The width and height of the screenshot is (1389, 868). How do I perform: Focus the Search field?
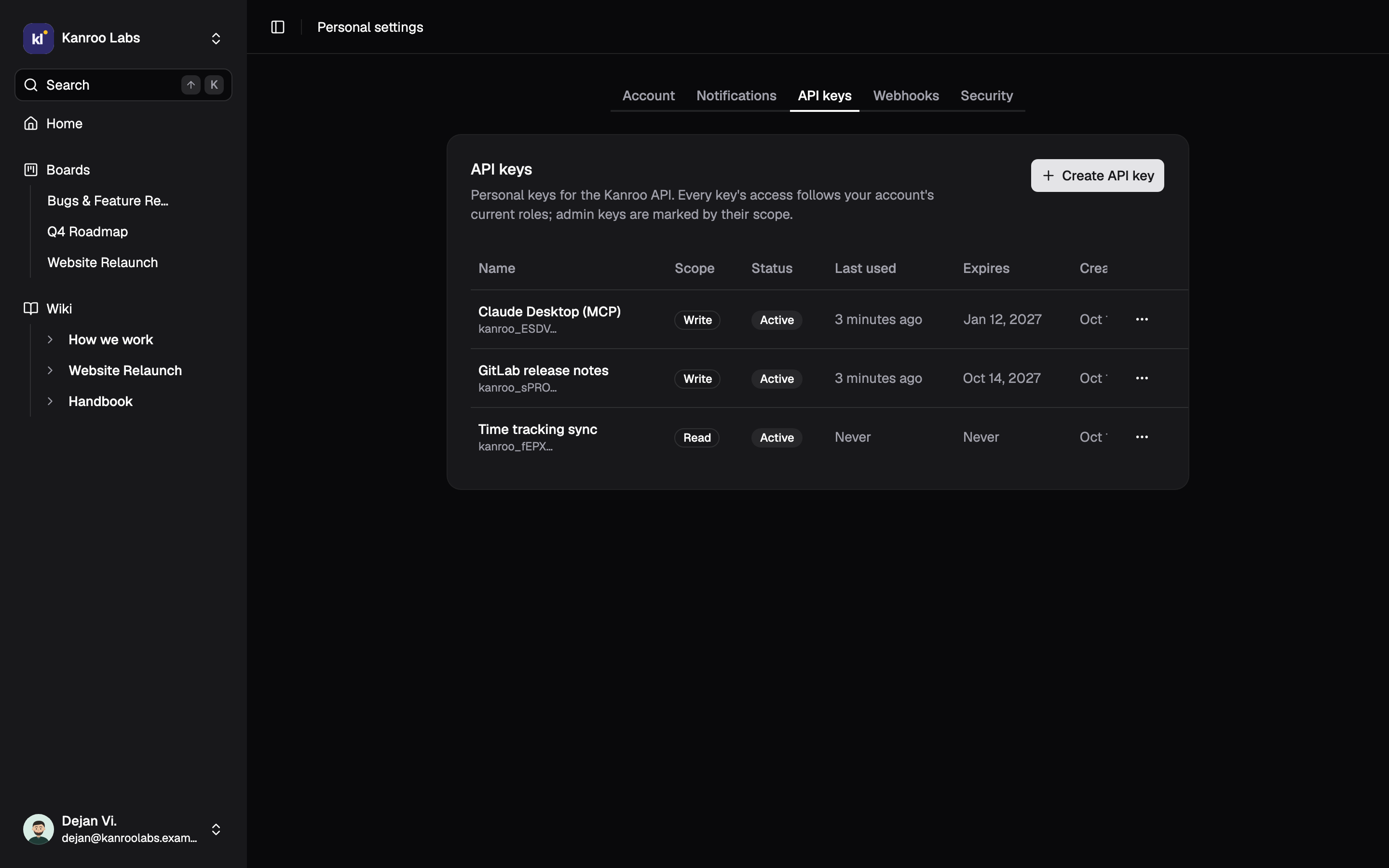tap(123, 85)
